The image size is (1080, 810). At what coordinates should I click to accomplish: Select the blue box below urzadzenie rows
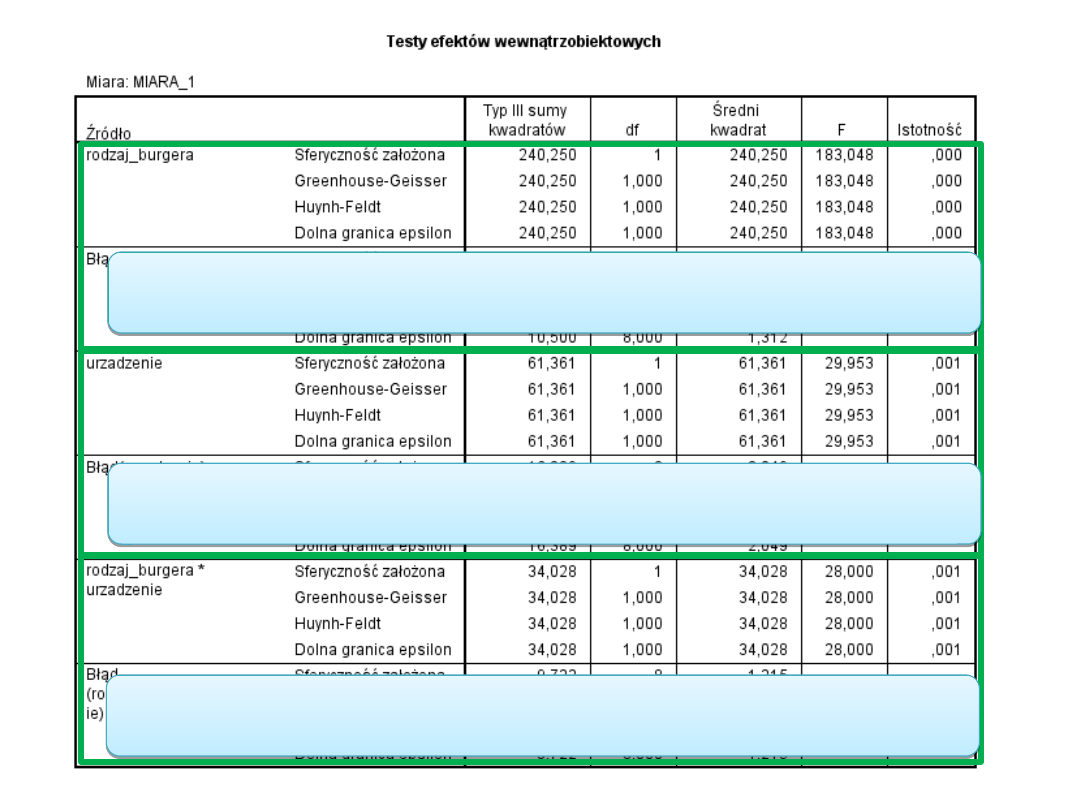pyautogui.click(x=544, y=503)
